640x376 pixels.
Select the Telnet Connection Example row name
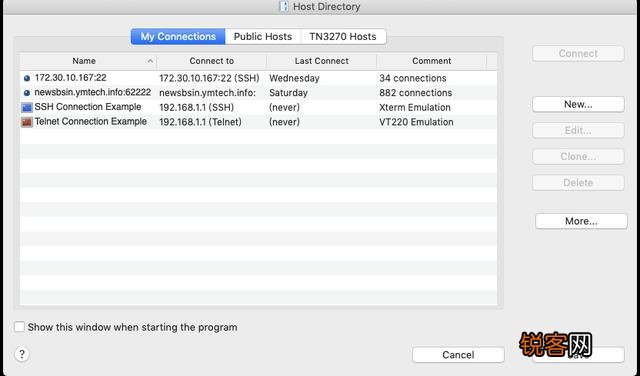[91, 122]
